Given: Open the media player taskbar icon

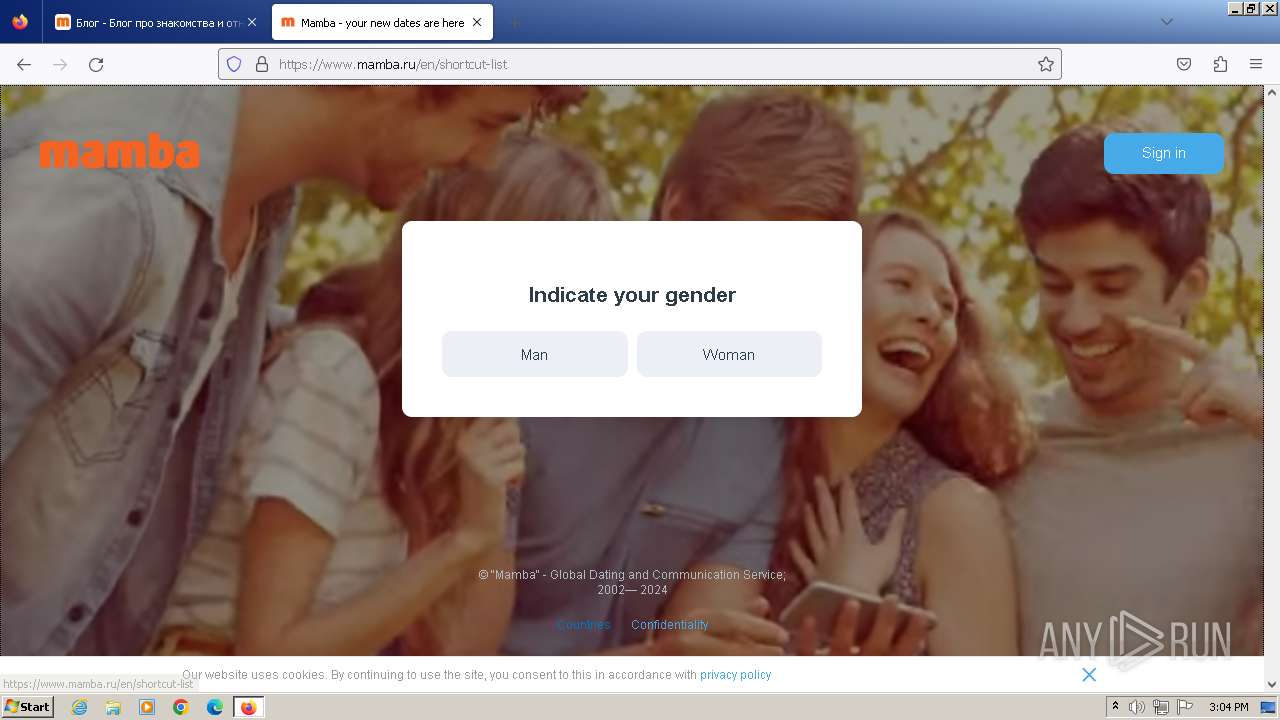Looking at the screenshot, I should 147,707.
